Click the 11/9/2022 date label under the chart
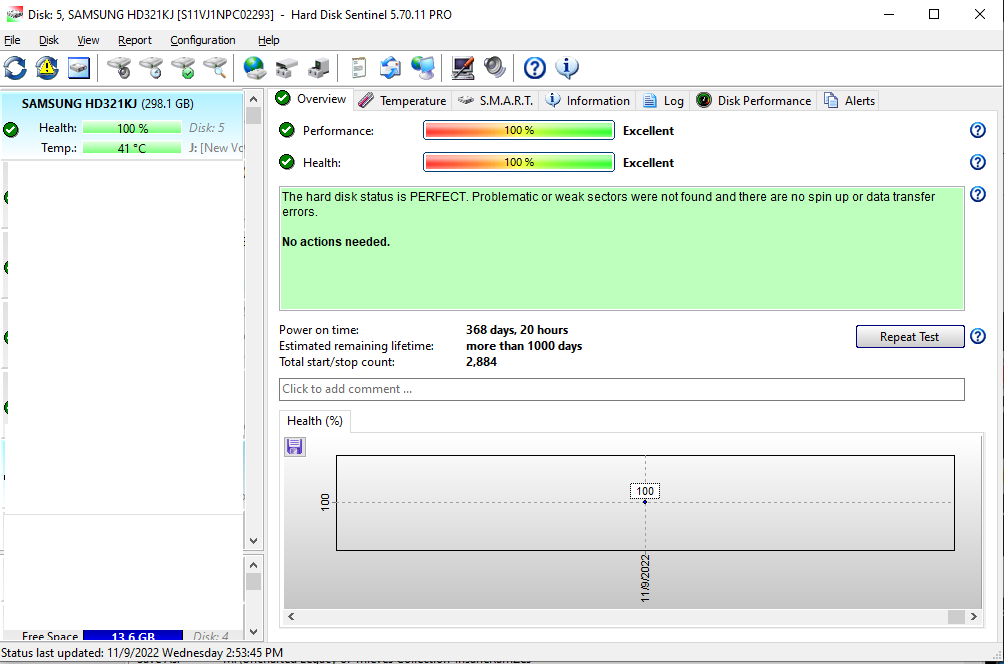Image resolution: width=1004 pixels, height=664 pixels. 645,578
